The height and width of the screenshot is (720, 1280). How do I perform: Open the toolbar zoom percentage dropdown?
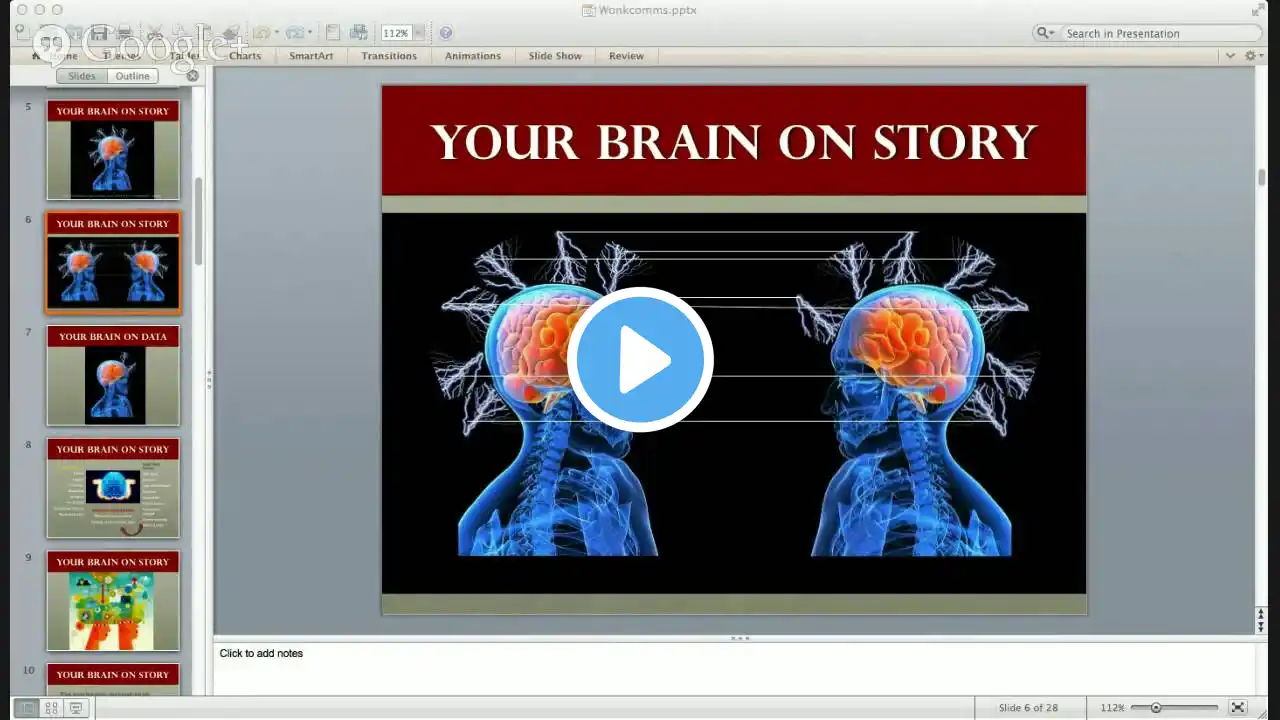tap(419, 33)
